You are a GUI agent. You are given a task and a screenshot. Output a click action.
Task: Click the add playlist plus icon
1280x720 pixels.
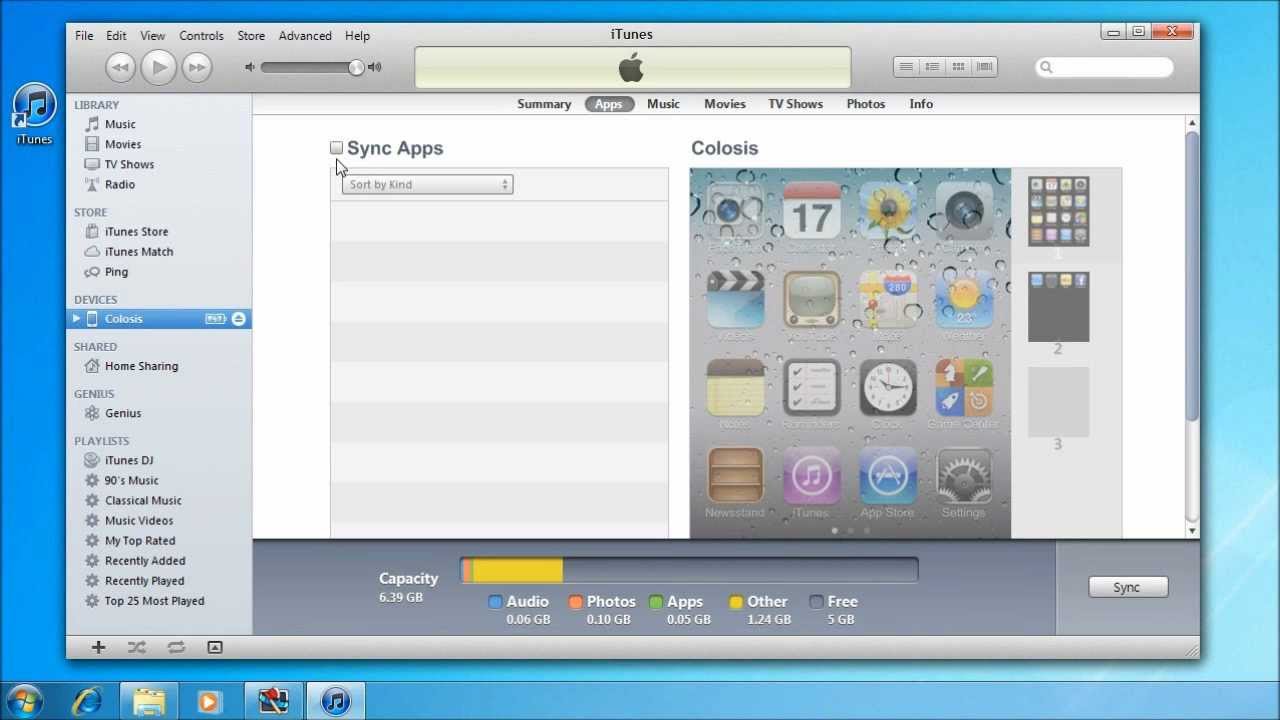click(98, 647)
